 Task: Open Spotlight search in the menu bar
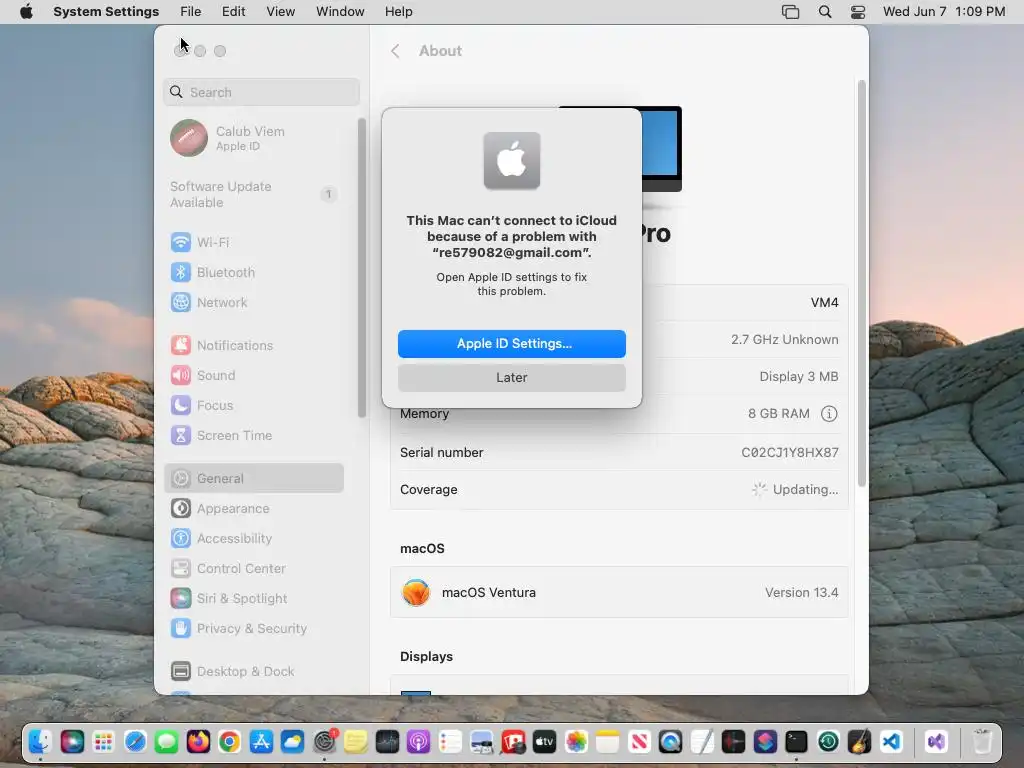pos(825,12)
